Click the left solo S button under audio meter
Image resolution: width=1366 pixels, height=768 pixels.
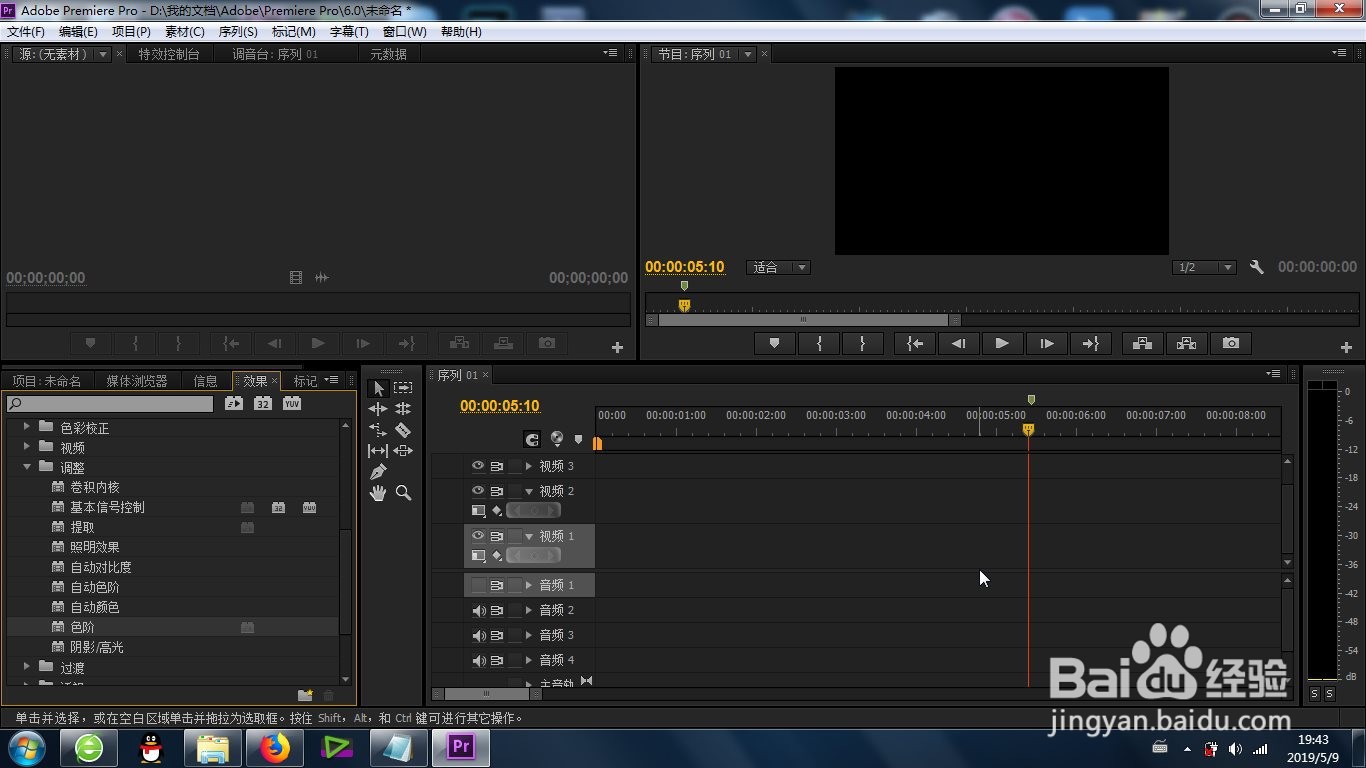1315,694
